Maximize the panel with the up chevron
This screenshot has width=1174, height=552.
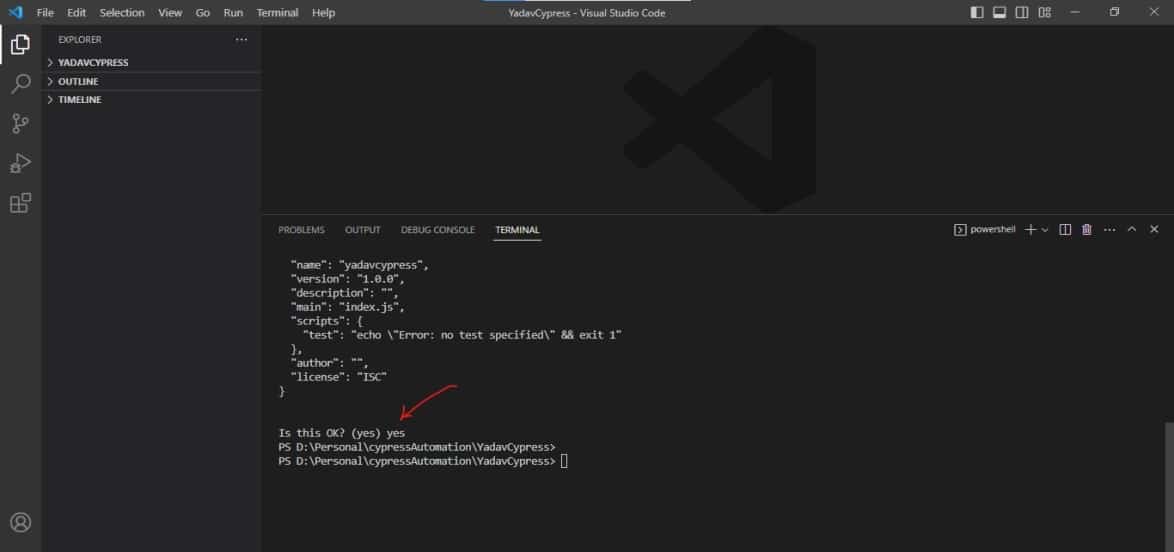coord(1132,229)
